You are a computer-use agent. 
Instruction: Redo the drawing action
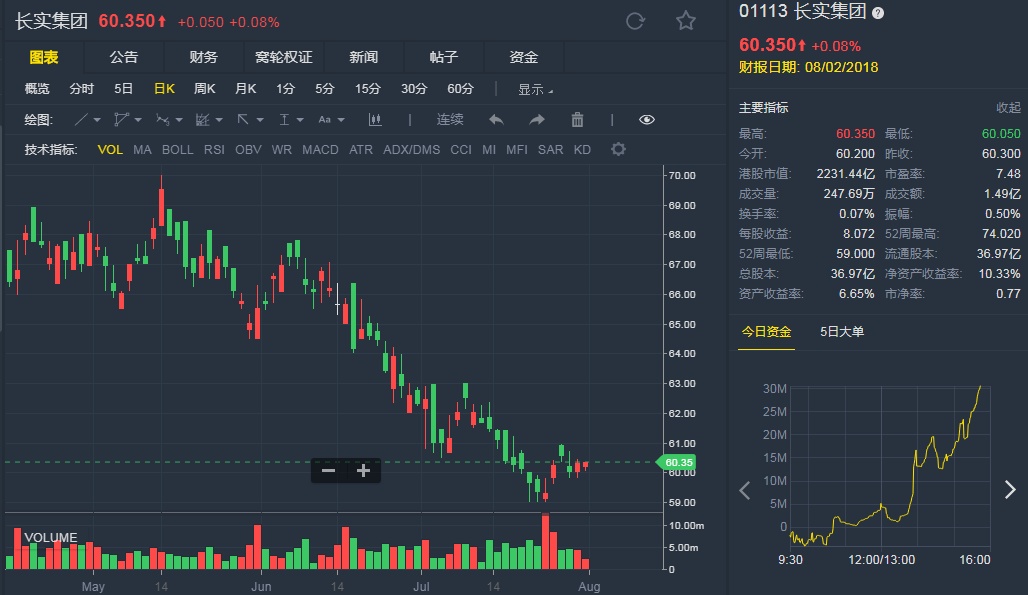(537, 120)
